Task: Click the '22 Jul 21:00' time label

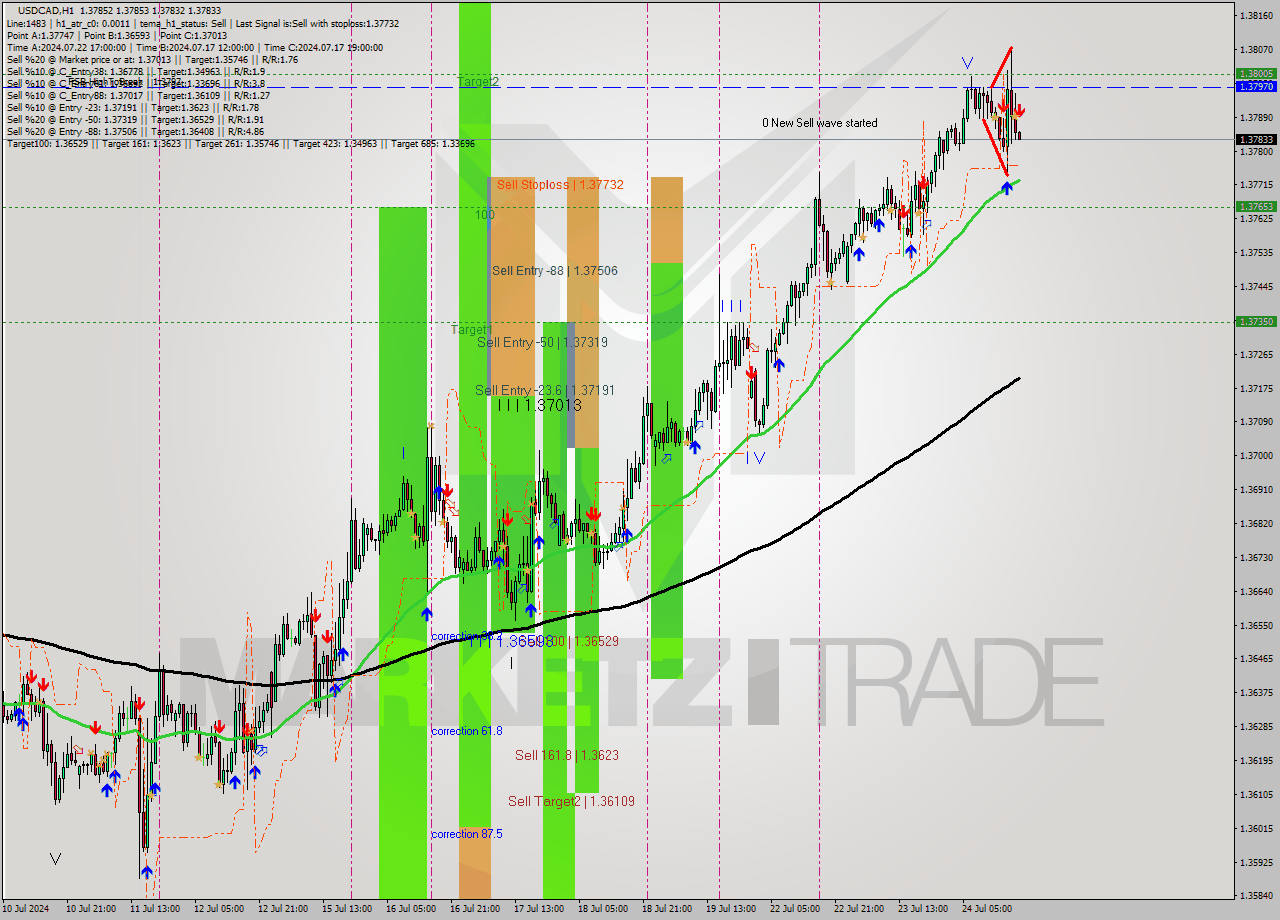Action: [859, 910]
